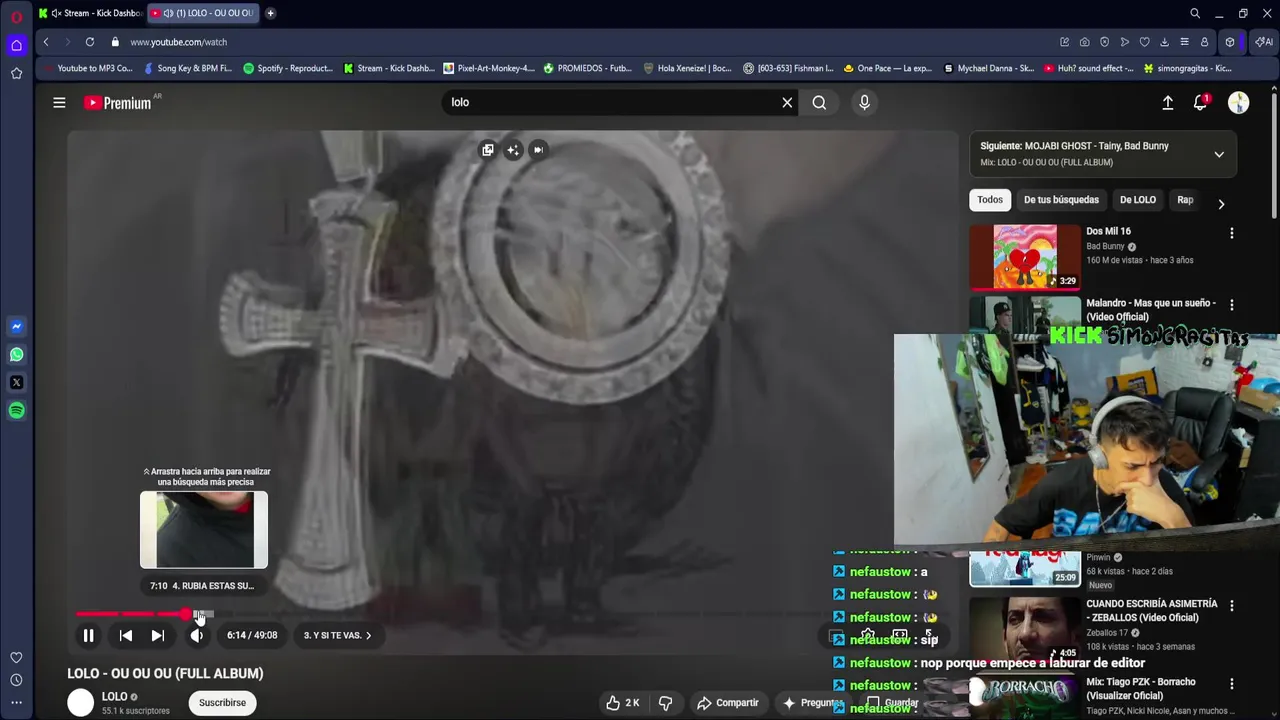Reload the current page

(90, 42)
